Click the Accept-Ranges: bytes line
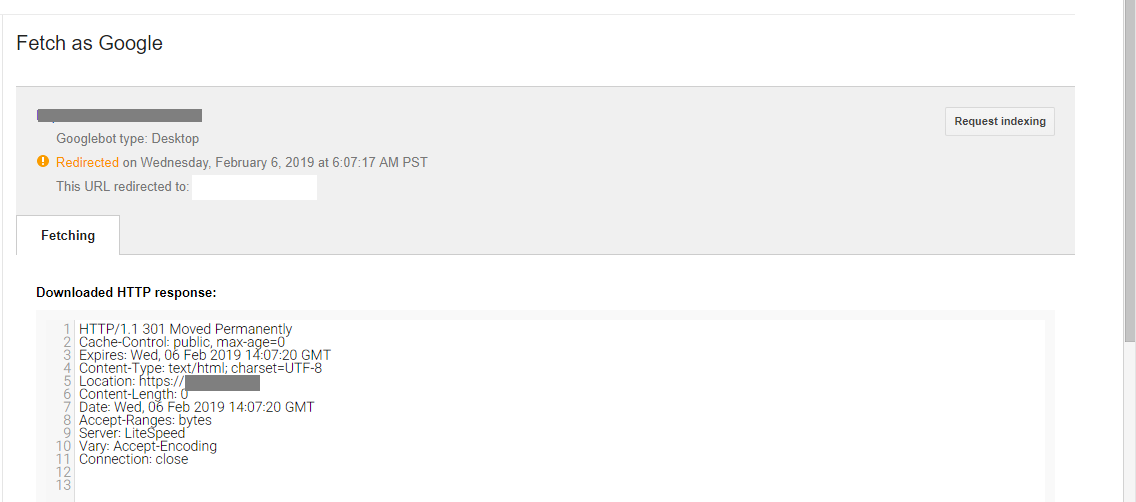The image size is (1136, 502). (x=145, y=420)
